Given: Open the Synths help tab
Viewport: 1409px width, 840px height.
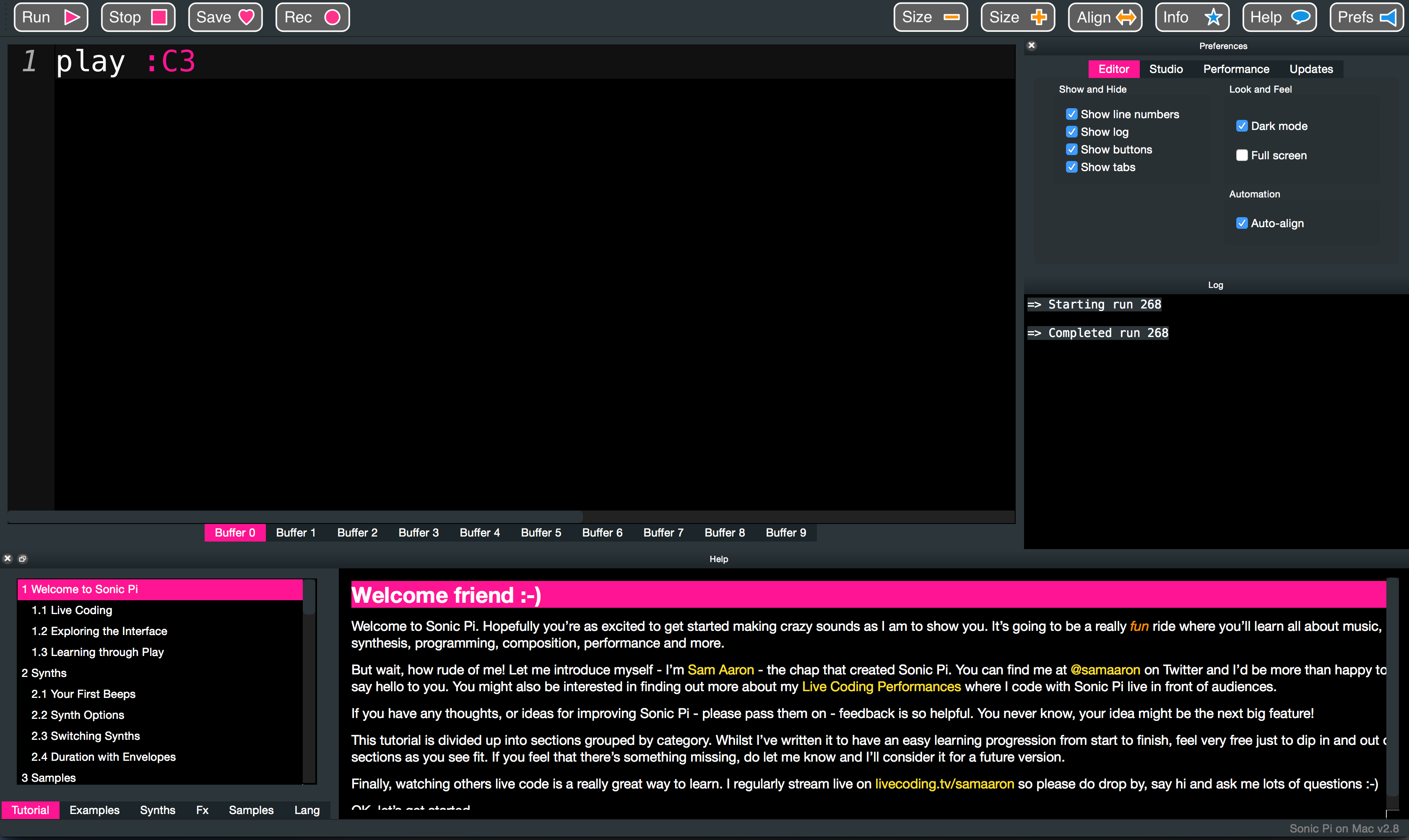Looking at the screenshot, I should (x=157, y=810).
